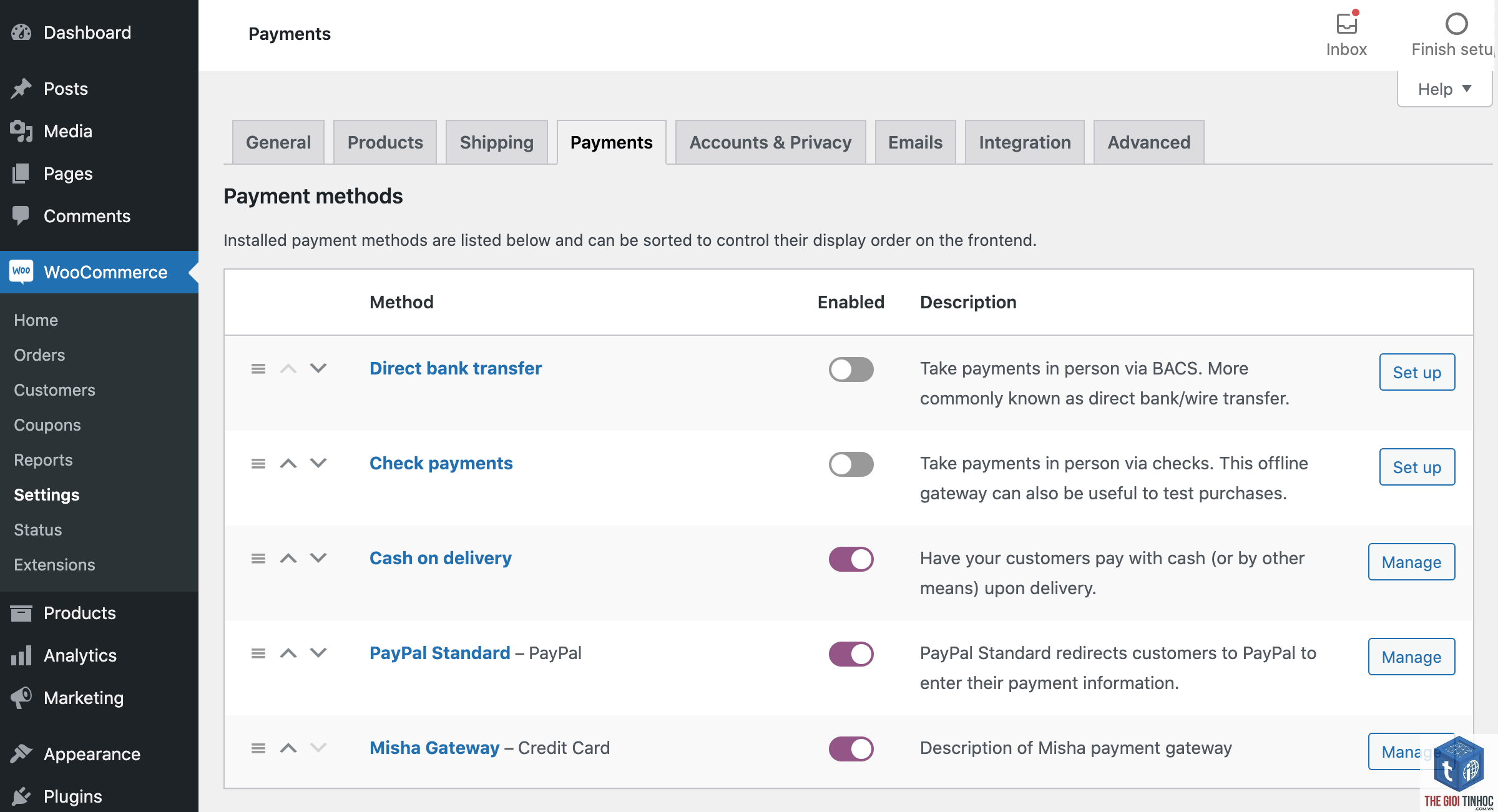Go to WooCommerce Home submenu

[36, 320]
